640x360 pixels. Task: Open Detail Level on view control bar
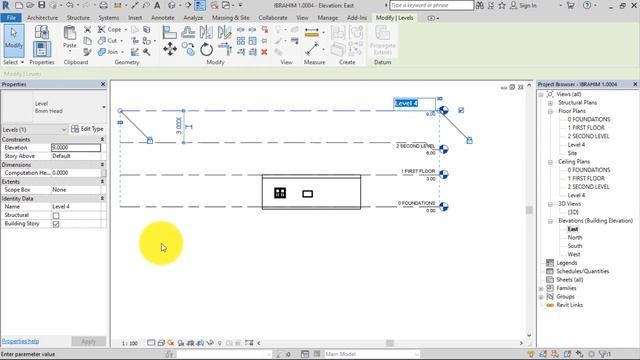click(151, 343)
